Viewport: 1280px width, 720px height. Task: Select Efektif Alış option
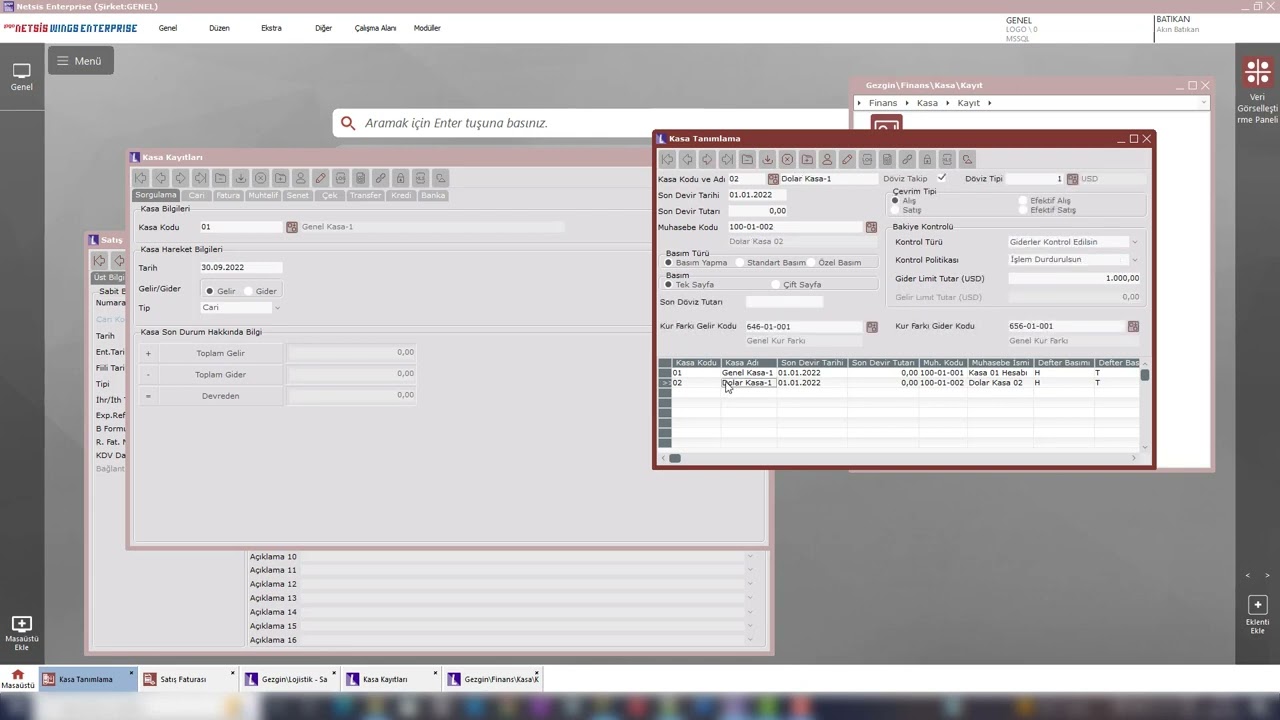click(1023, 201)
